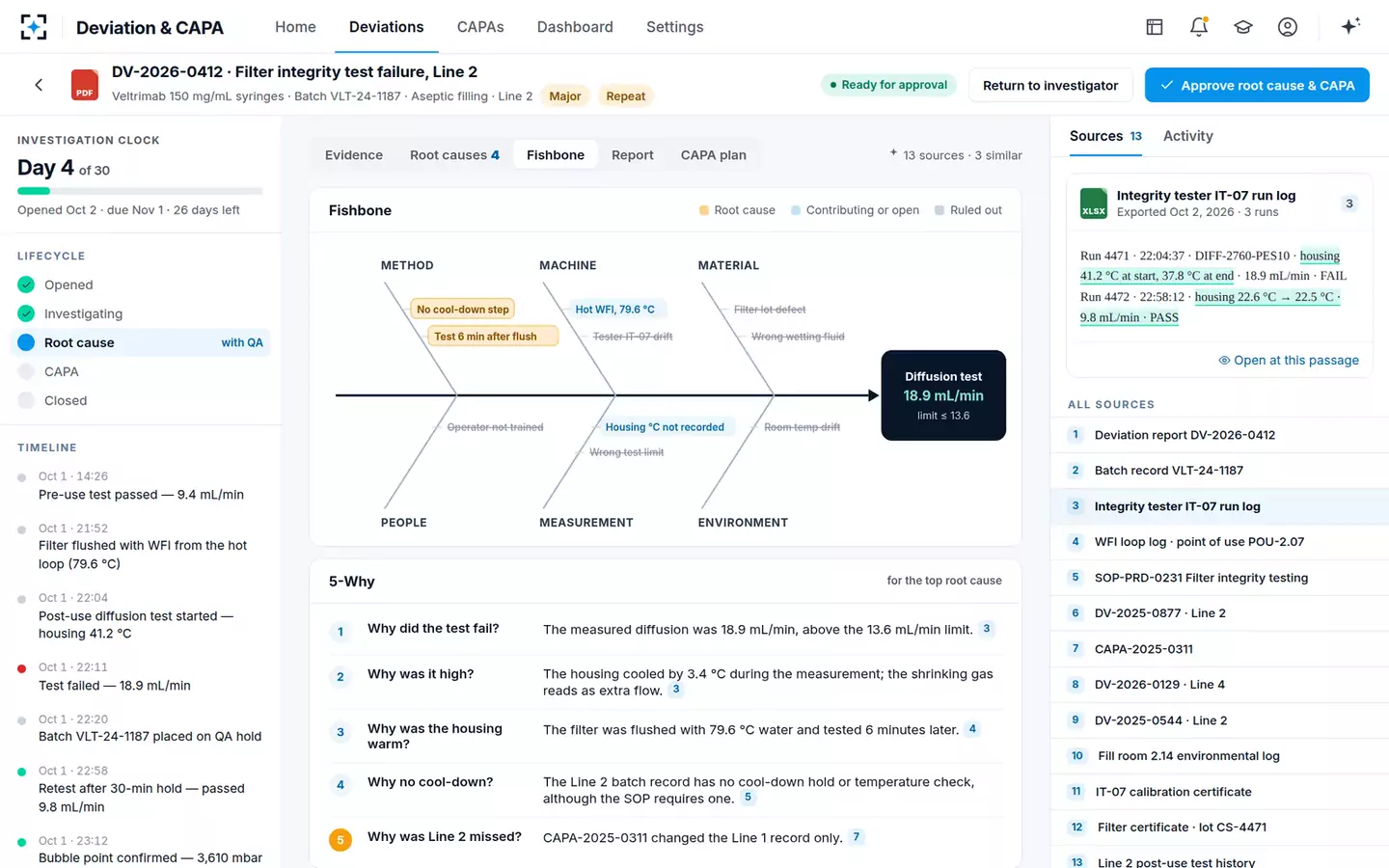Open the layout panel icon in the header
The width and height of the screenshot is (1389, 868).
1155,27
